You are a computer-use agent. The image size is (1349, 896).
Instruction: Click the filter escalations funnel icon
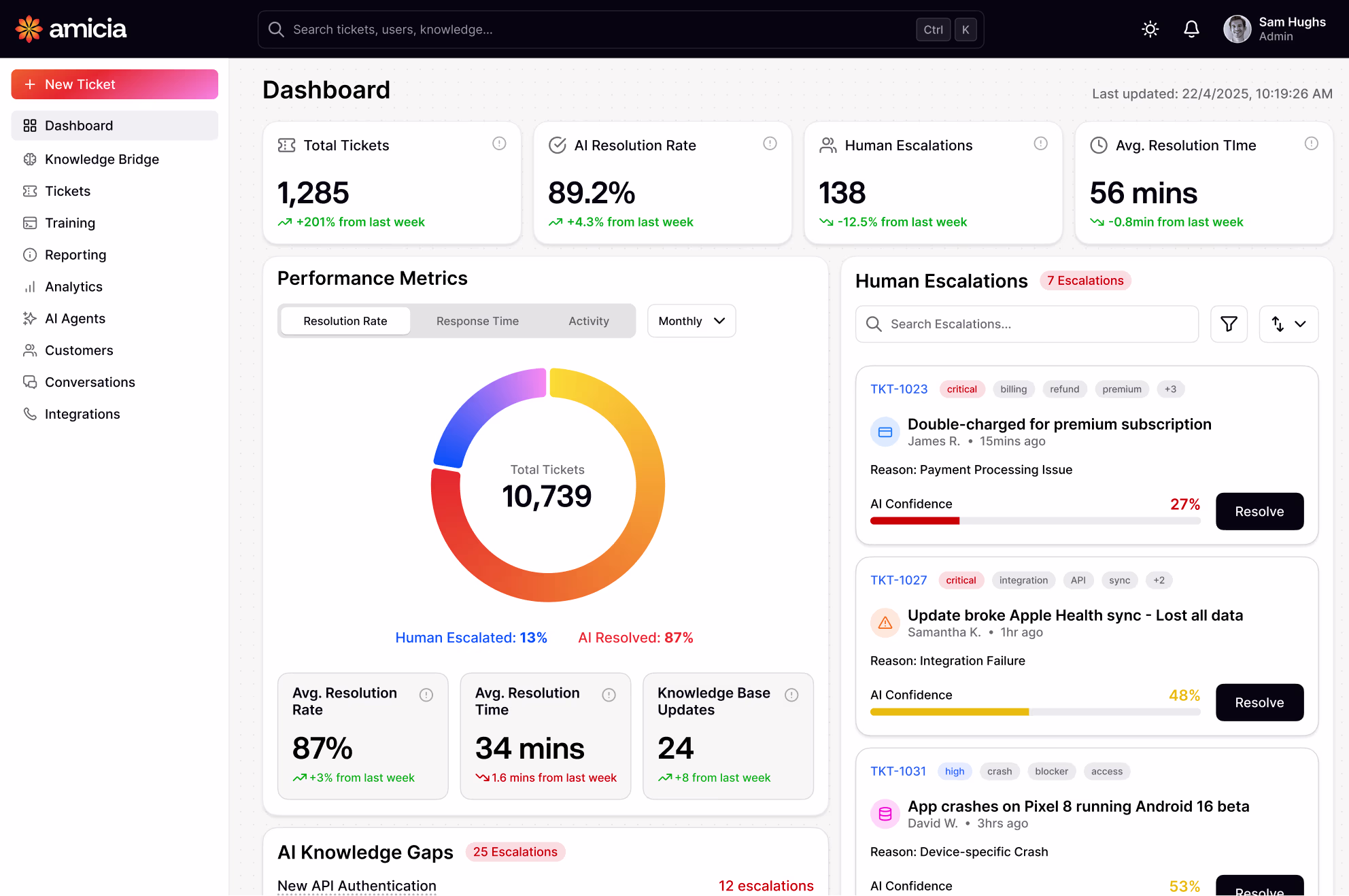tap(1229, 324)
